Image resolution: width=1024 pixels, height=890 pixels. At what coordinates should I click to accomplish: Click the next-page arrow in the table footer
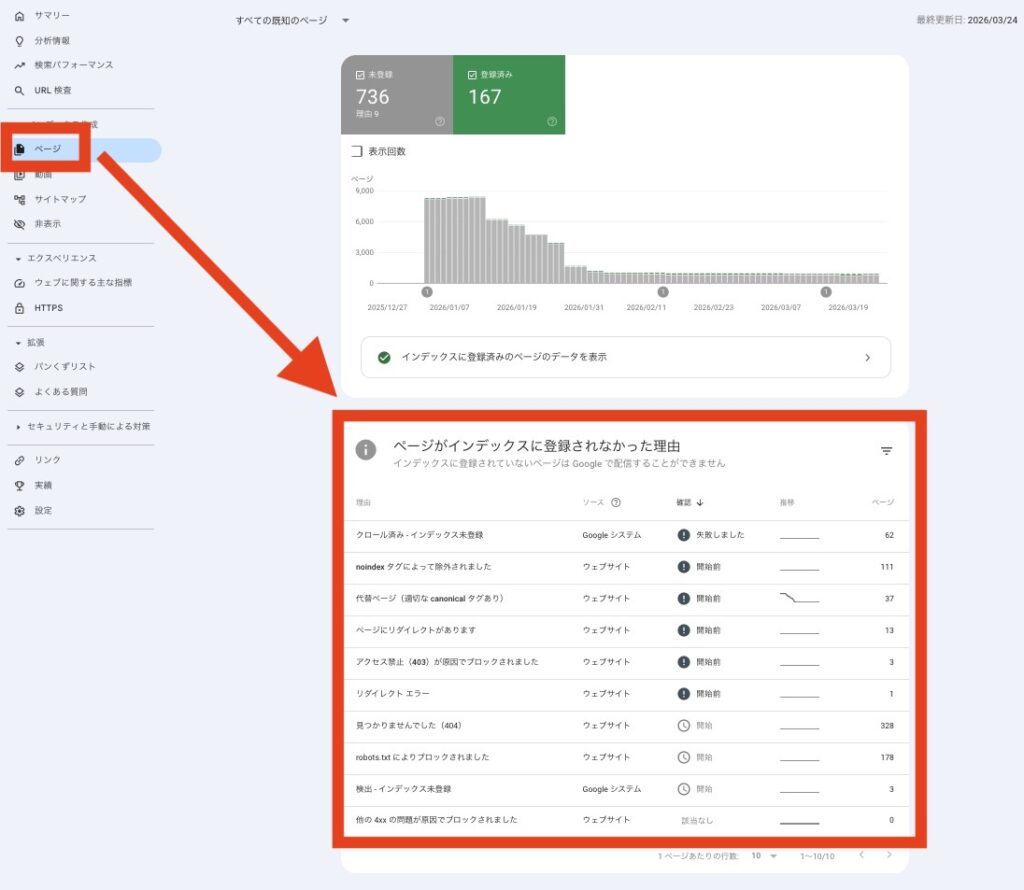[889, 856]
